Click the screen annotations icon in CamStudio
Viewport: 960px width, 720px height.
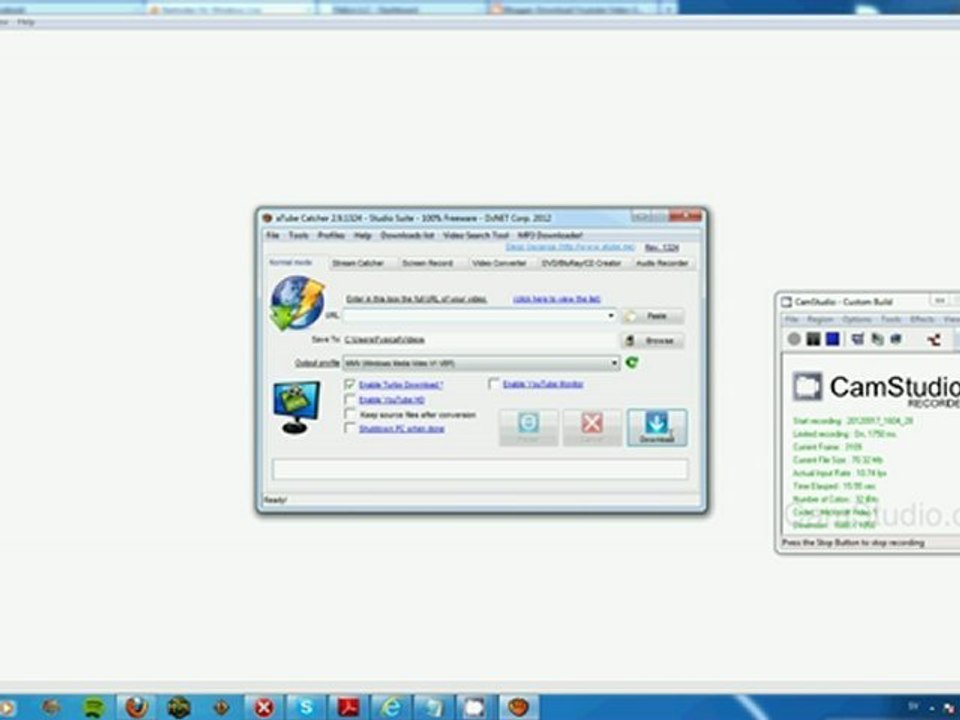858,339
